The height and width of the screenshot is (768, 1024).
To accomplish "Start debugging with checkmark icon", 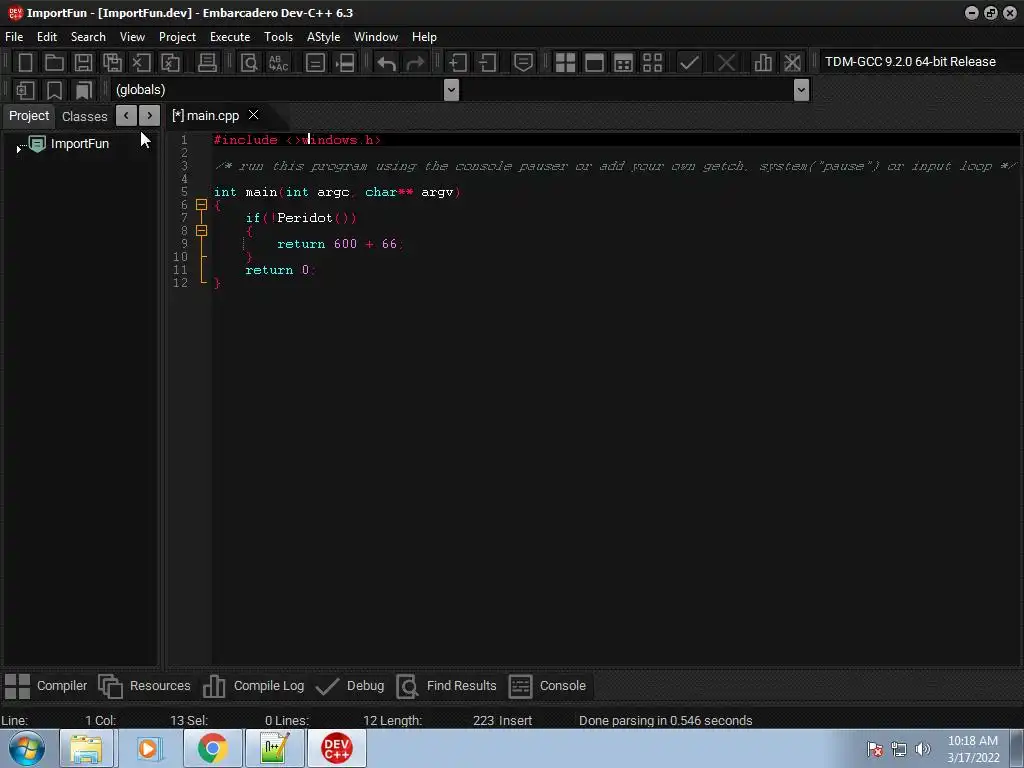I will point(689,63).
